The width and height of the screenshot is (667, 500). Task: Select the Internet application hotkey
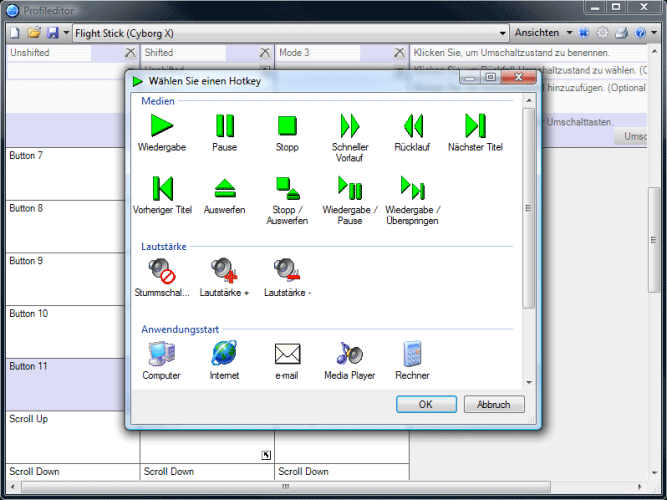coord(225,354)
